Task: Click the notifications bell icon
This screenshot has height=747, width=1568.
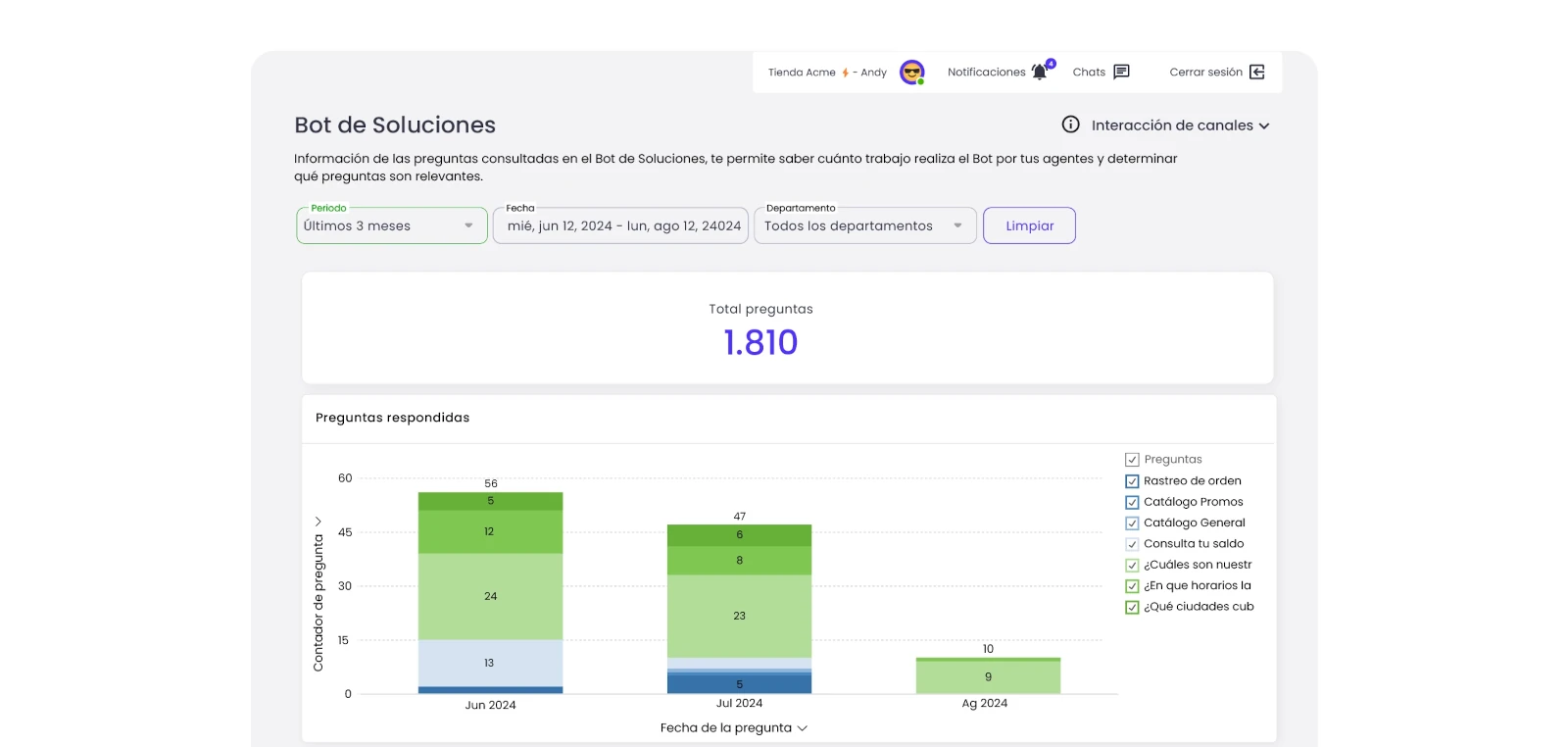Action: (x=1040, y=72)
